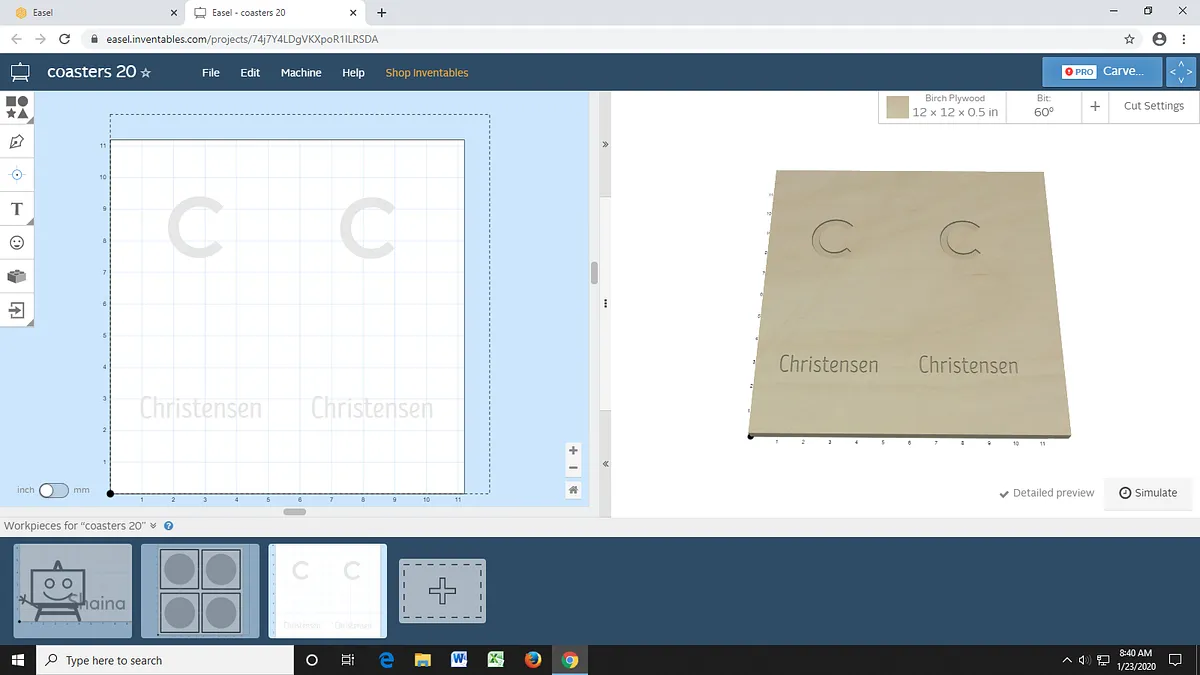This screenshot has height=675, width=1200.
Task: Open the Machine menu
Action: (x=301, y=73)
